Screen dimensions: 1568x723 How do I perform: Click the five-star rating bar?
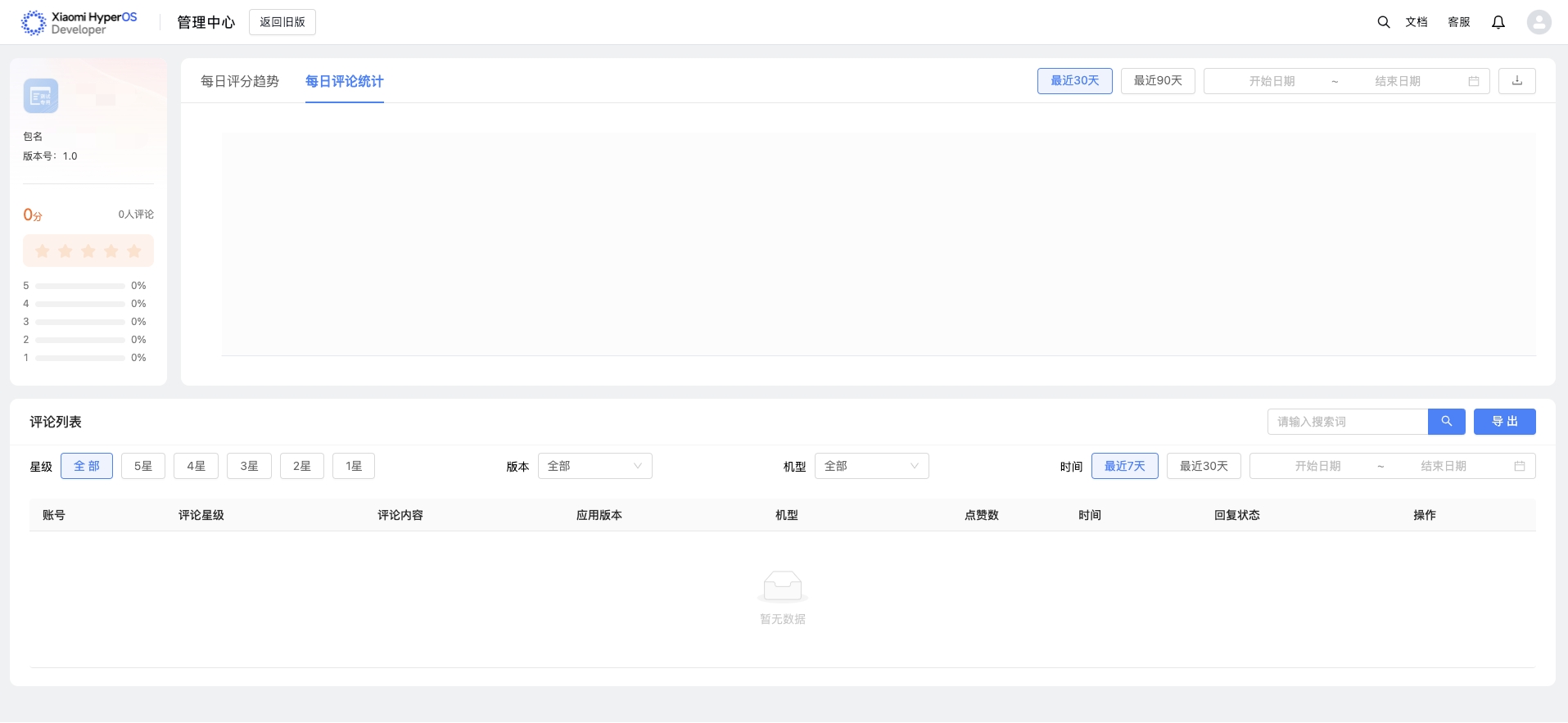(x=88, y=251)
